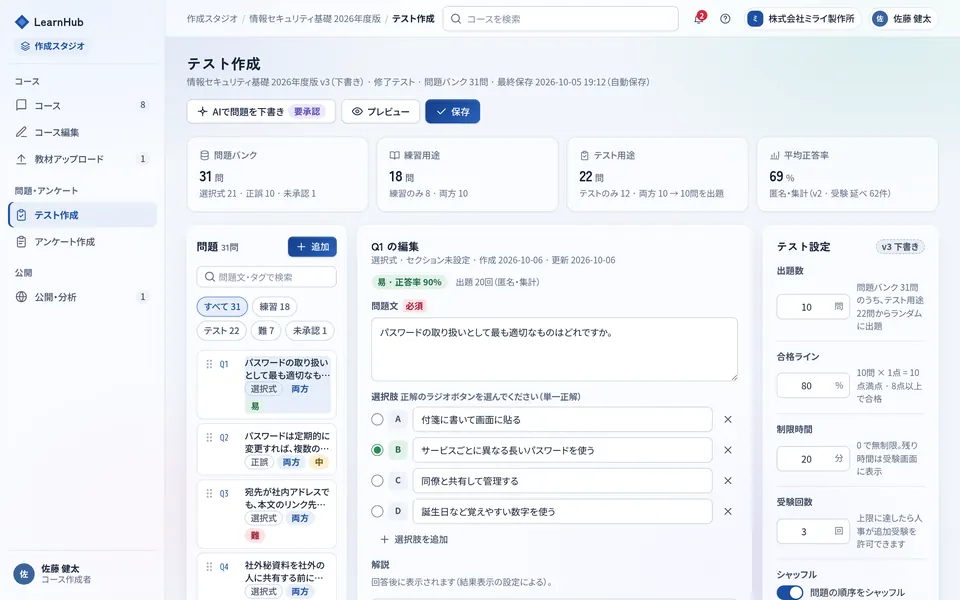Delete choice A with its X icon

click(728, 419)
